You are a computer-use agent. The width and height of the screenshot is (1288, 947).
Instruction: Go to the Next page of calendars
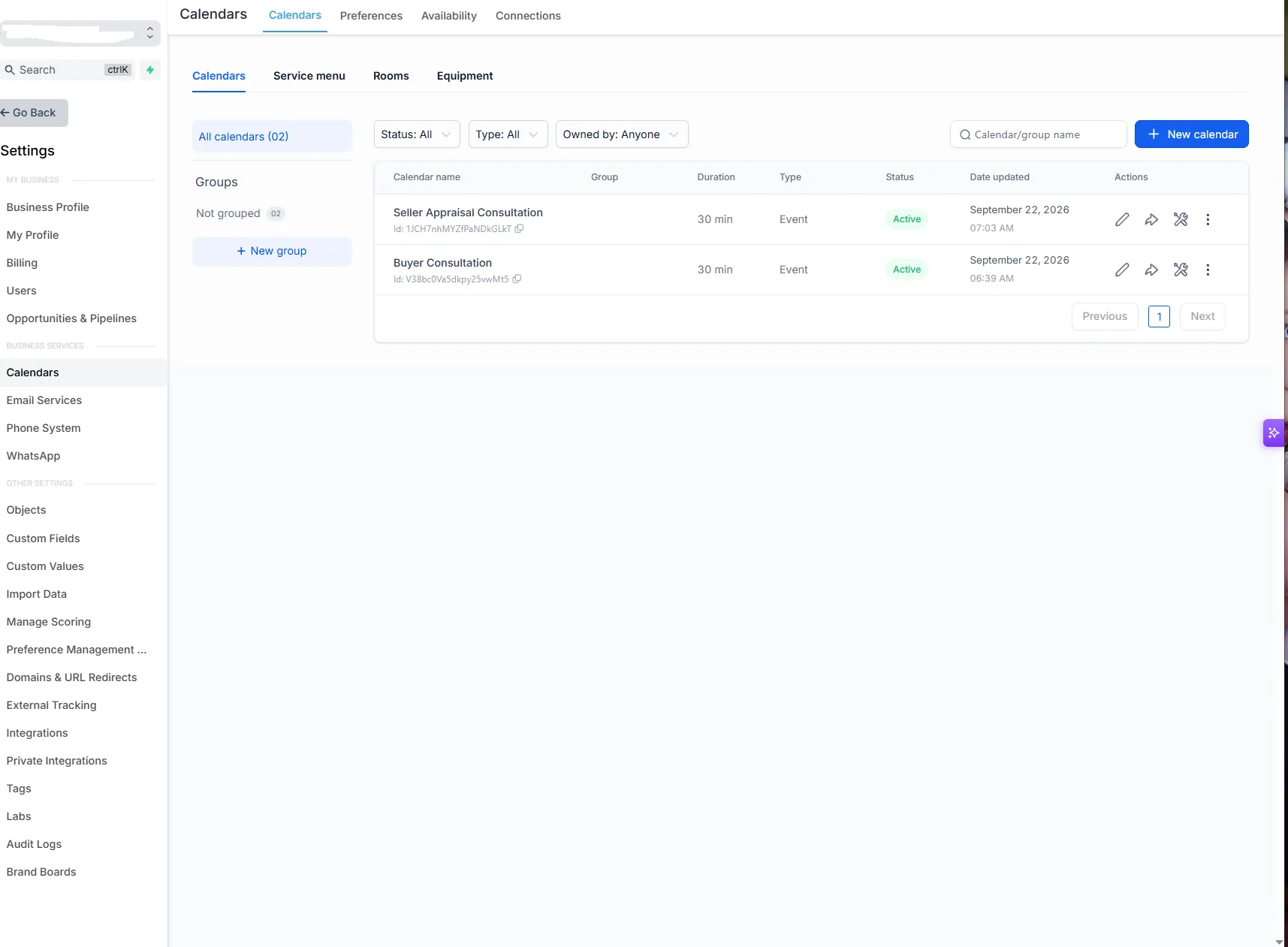coord(1202,316)
